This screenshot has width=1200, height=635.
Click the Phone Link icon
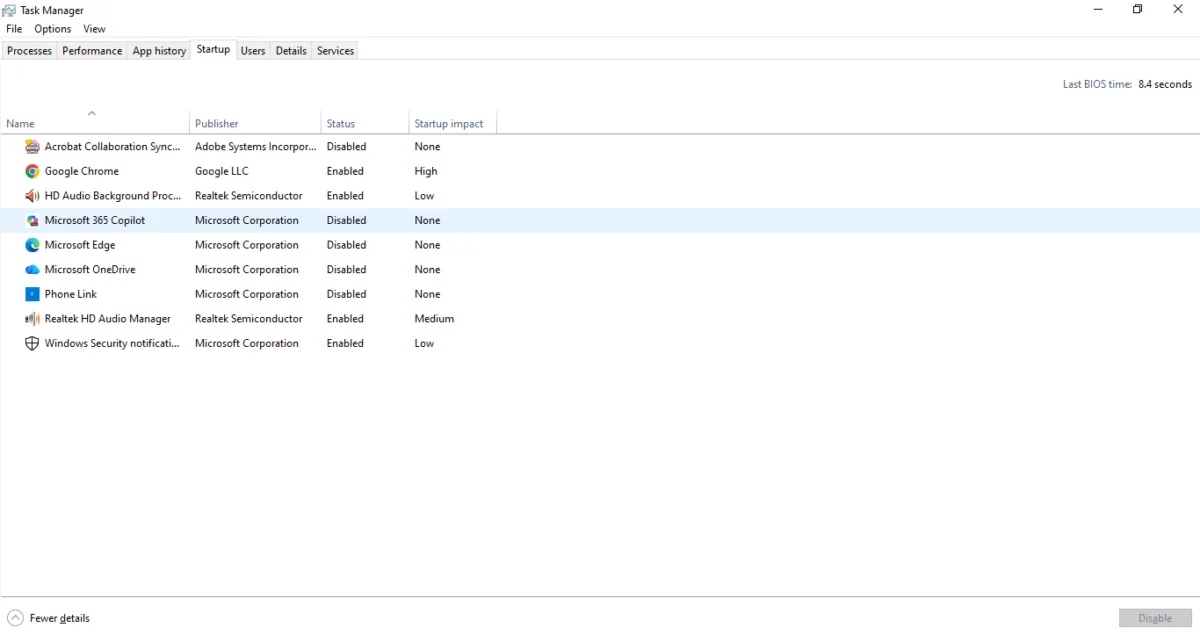32,294
